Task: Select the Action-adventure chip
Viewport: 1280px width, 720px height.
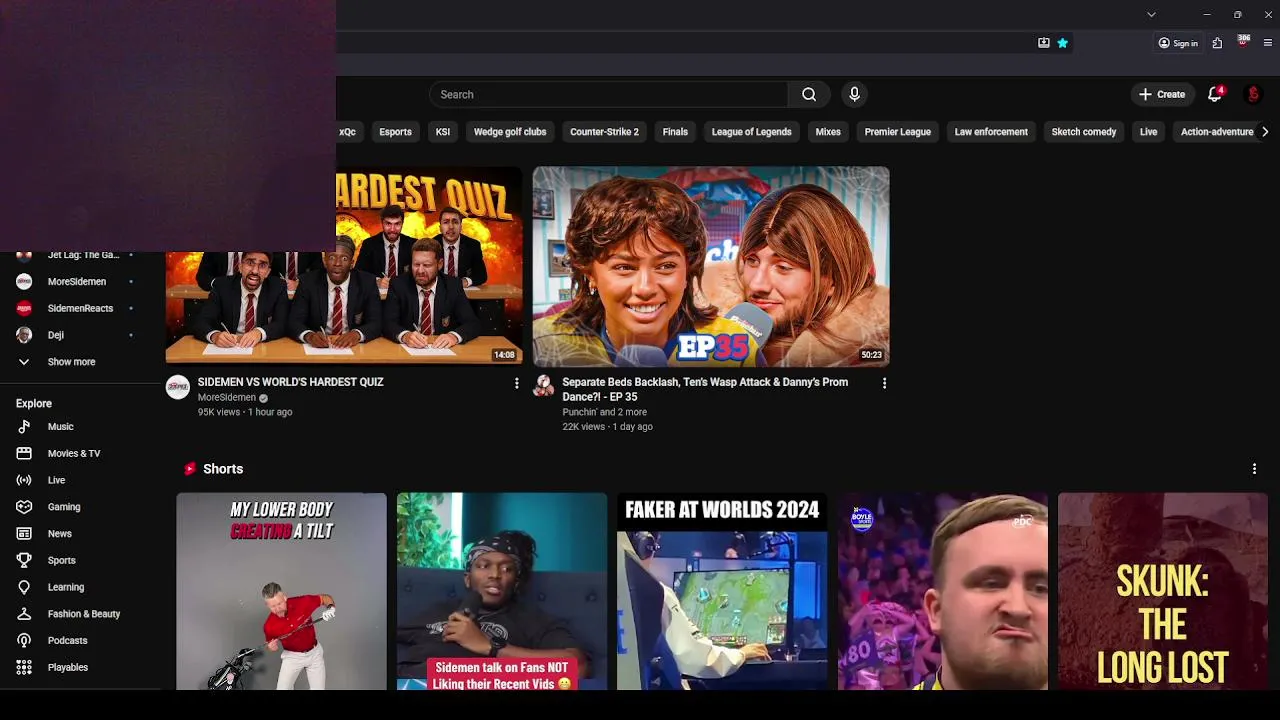Action: tap(1216, 132)
